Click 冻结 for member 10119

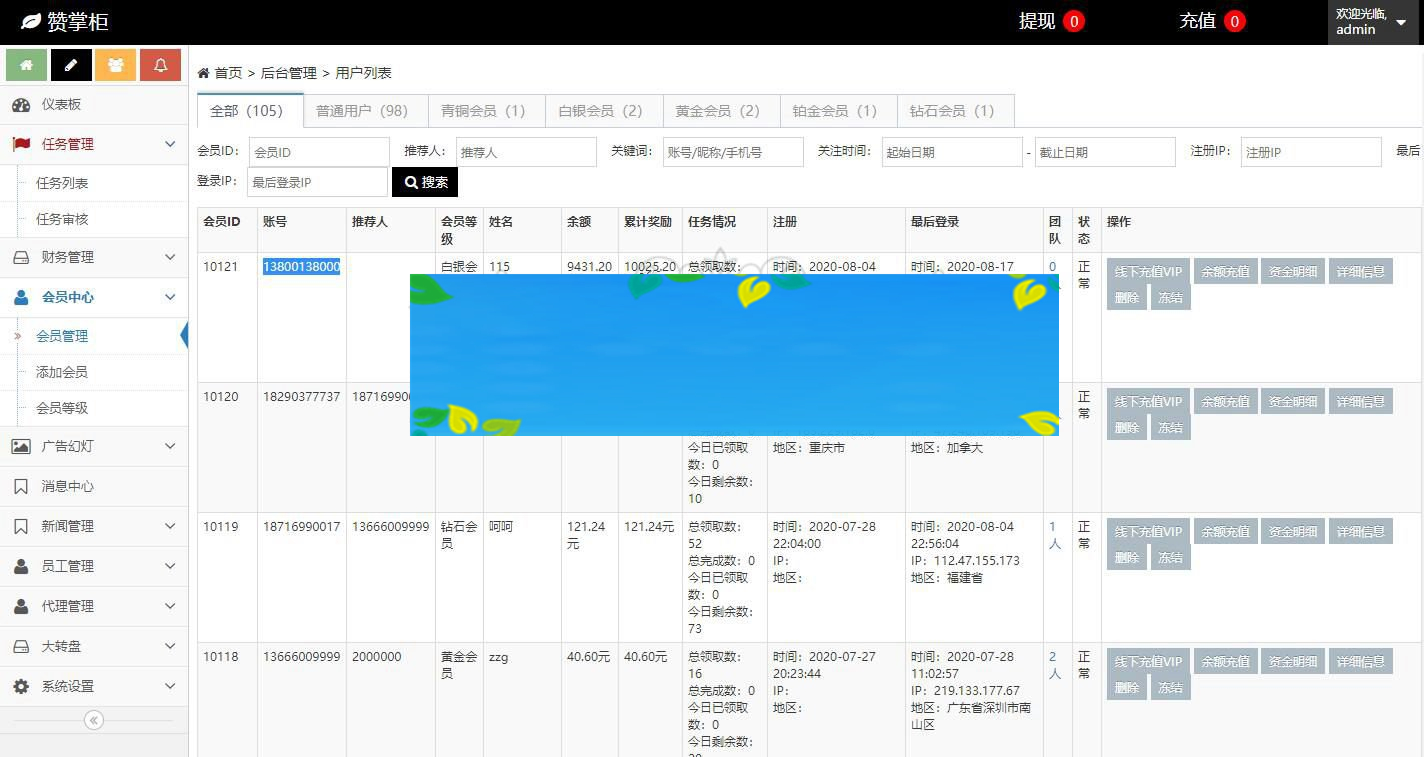[1170, 557]
